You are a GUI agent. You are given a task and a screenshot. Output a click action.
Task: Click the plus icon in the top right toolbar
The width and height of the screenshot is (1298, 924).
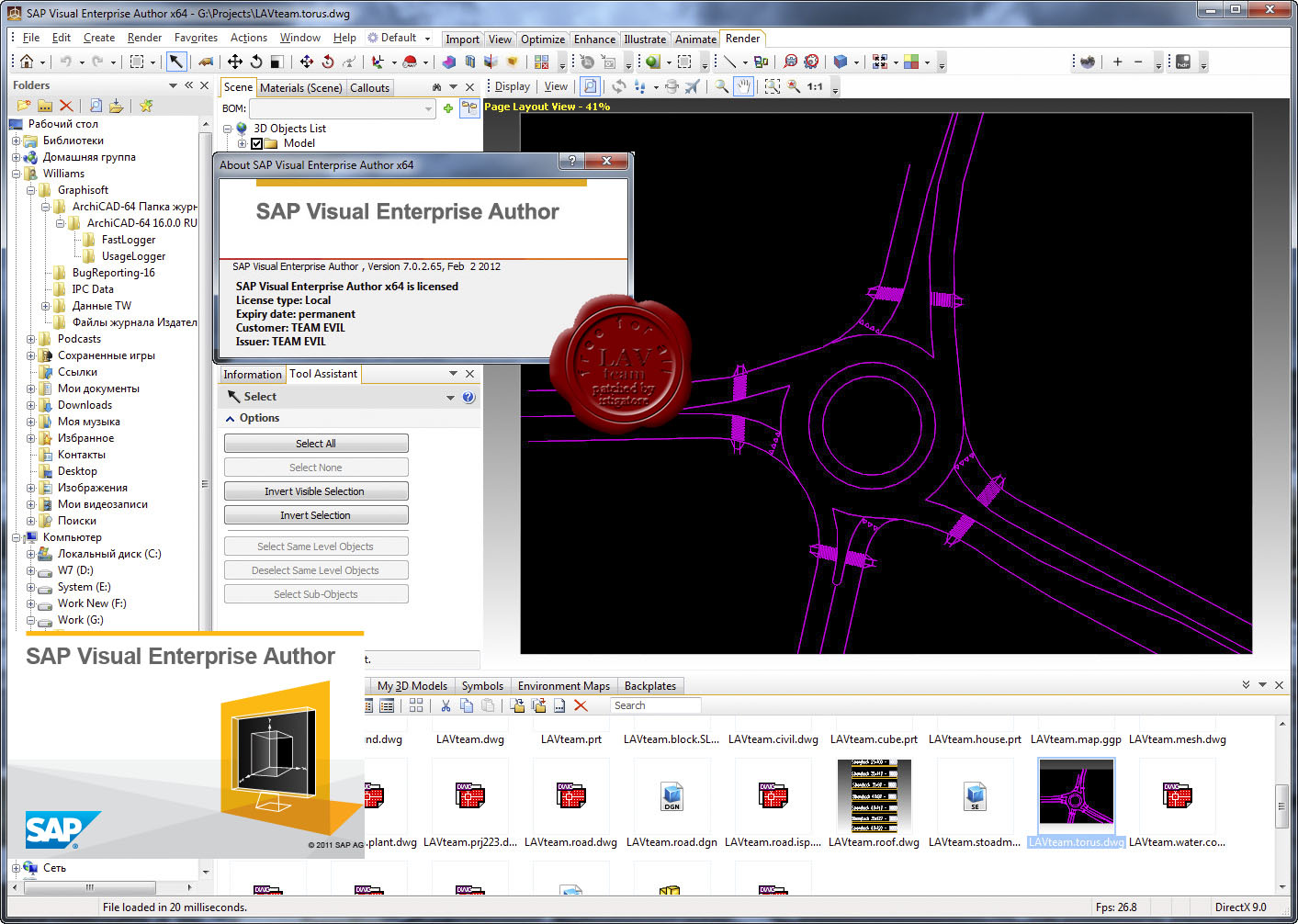[1117, 62]
